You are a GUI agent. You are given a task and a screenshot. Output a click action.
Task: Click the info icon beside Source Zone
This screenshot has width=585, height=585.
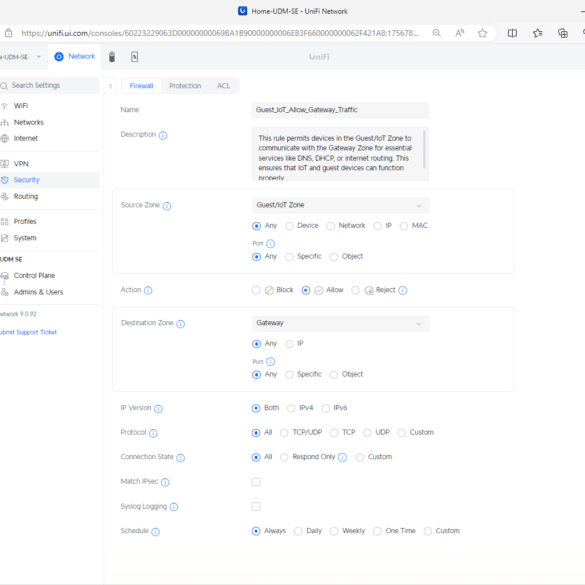167,206
